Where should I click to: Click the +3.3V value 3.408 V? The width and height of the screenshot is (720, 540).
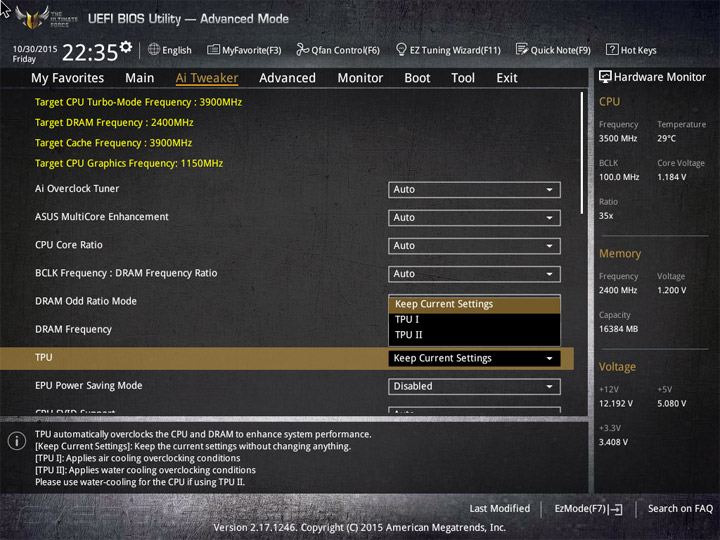coord(613,442)
